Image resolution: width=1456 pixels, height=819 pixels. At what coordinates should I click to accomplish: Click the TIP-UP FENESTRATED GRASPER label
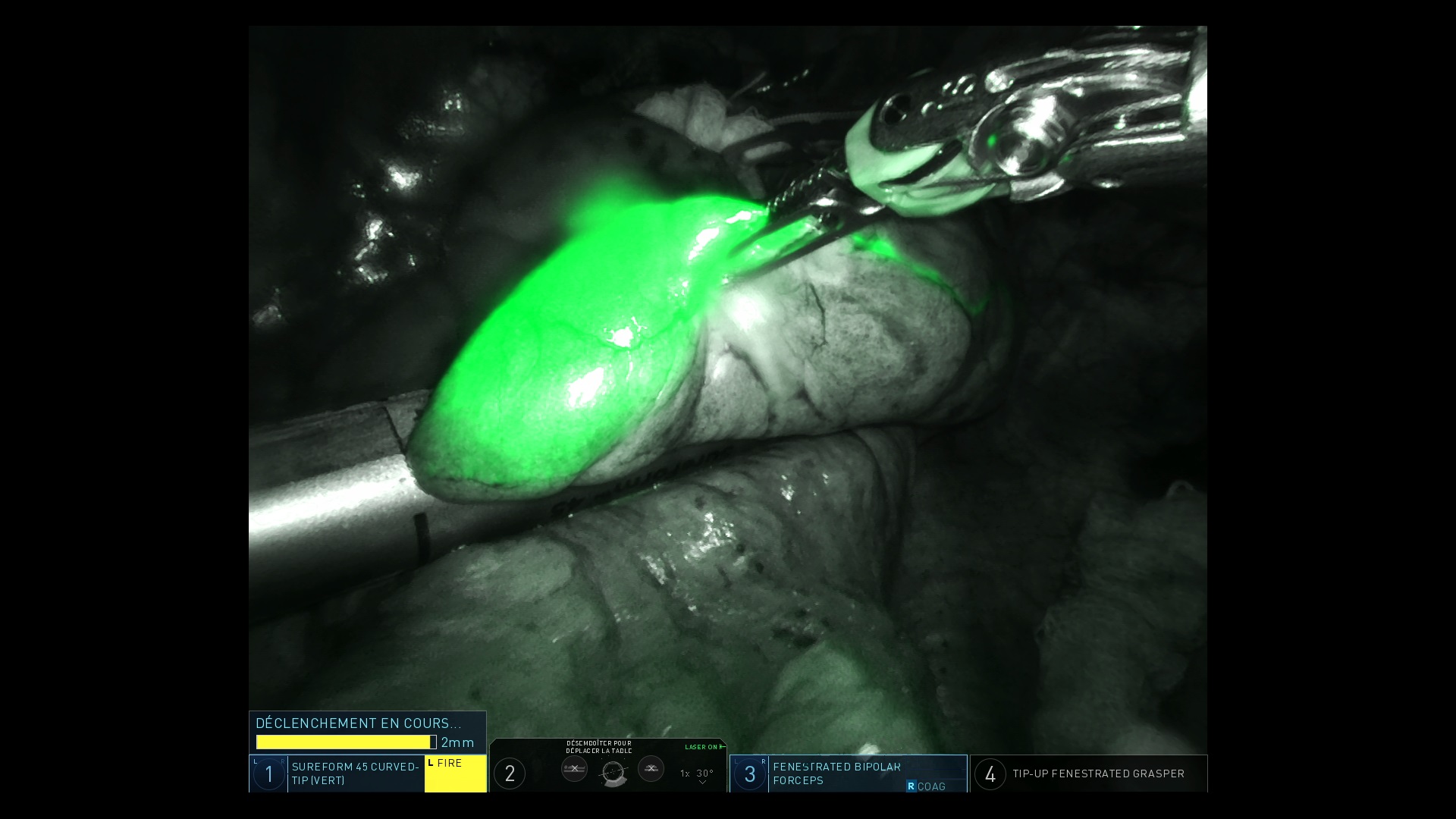[1097, 773]
